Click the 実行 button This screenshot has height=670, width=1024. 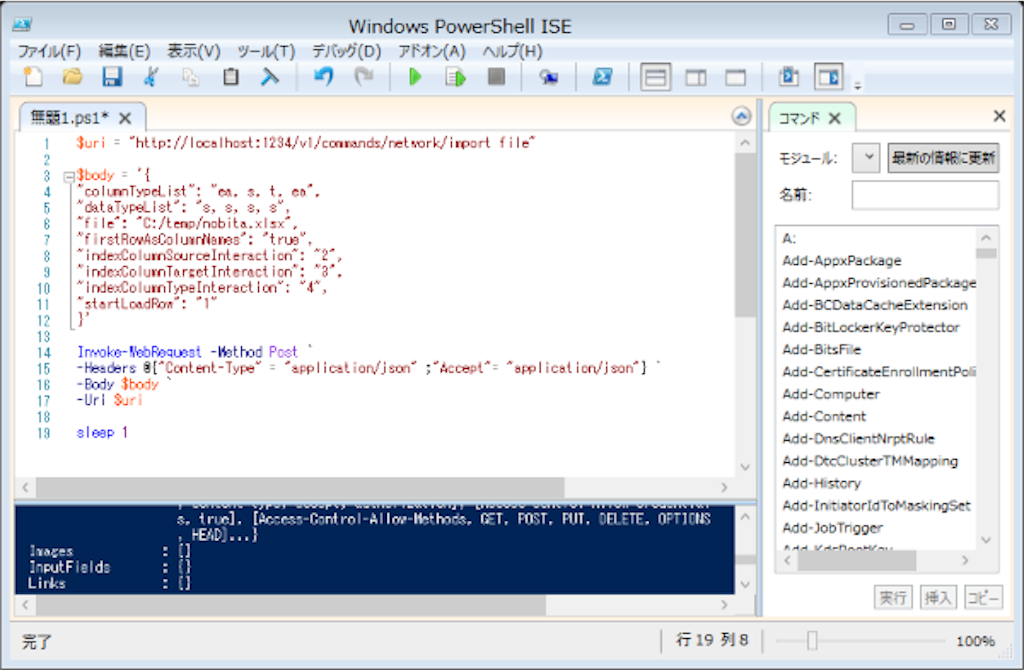(x=893, y=597)
